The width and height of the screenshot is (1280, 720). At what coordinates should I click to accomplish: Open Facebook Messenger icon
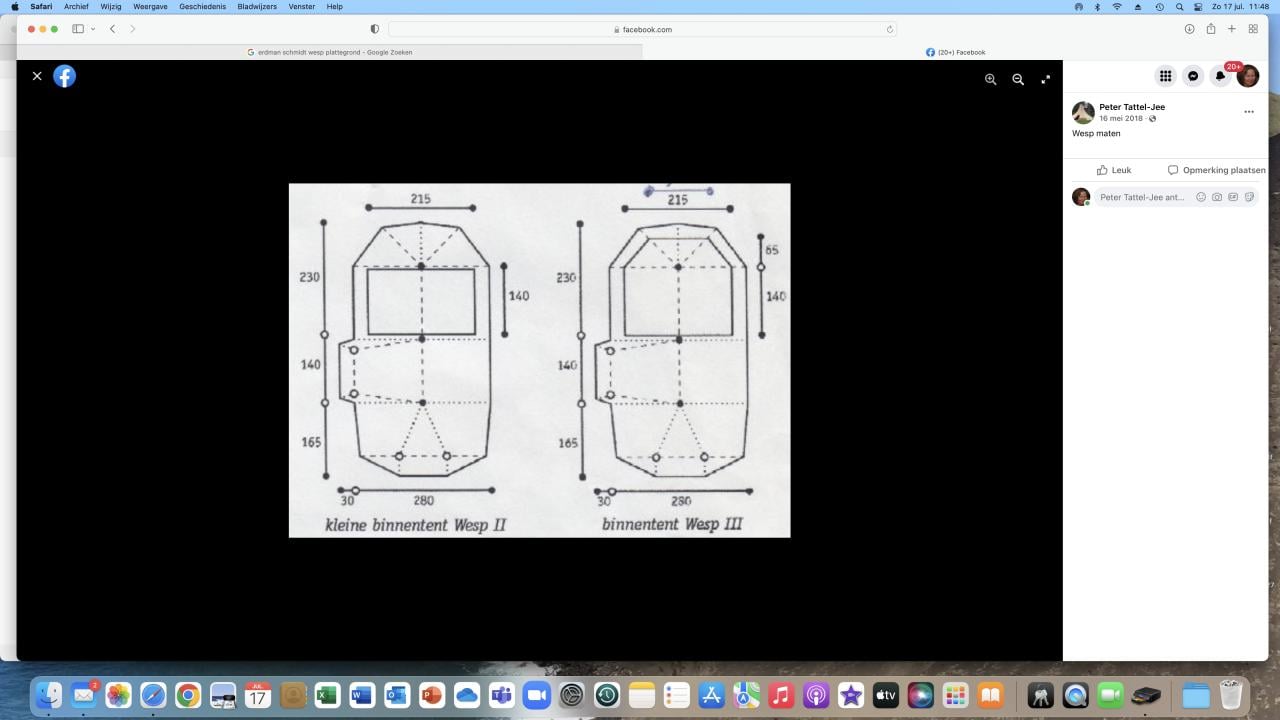click(1193, 76)
